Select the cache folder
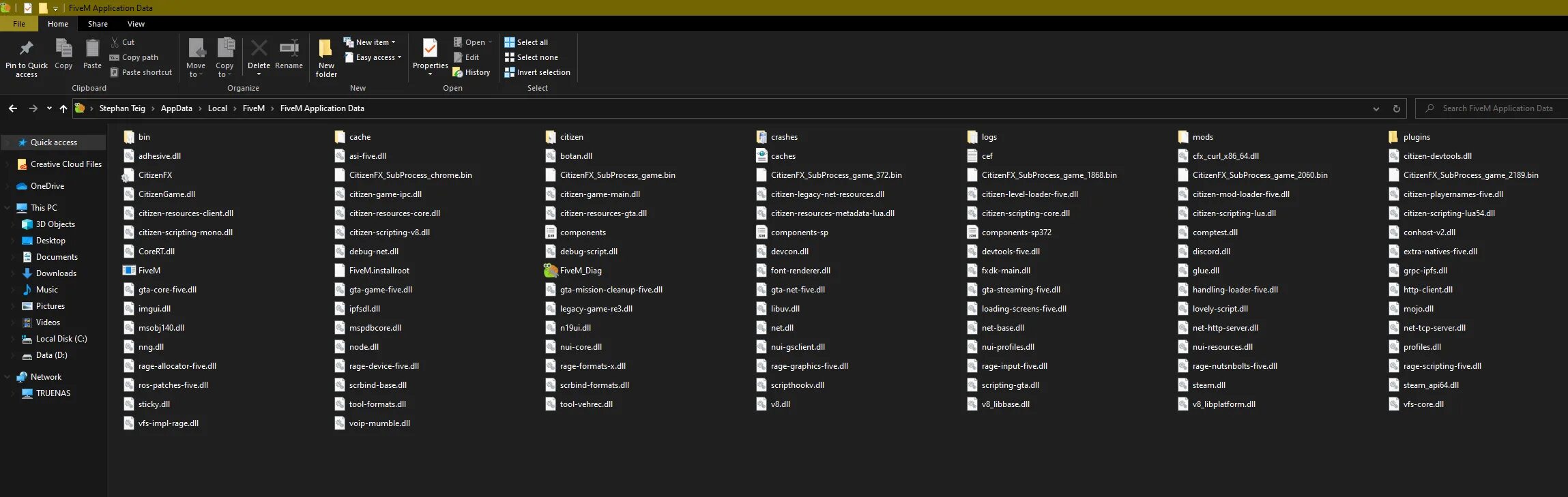 [x=353, y=137]
